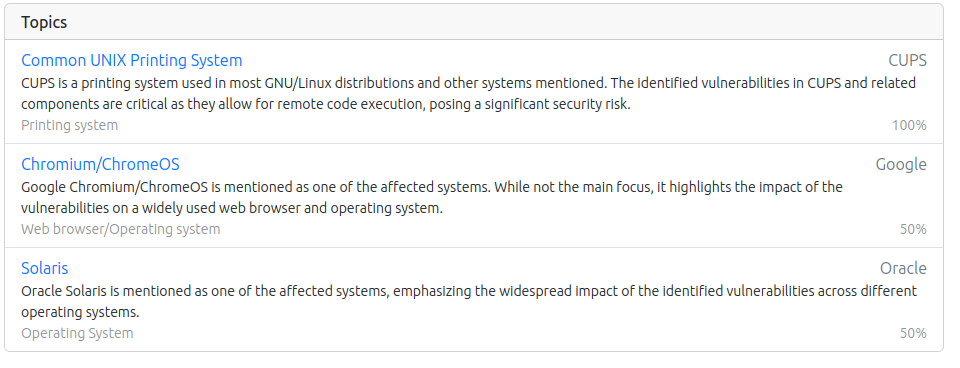Click the 'operating systems.' line in Solaris description

[x=80, y=313]
